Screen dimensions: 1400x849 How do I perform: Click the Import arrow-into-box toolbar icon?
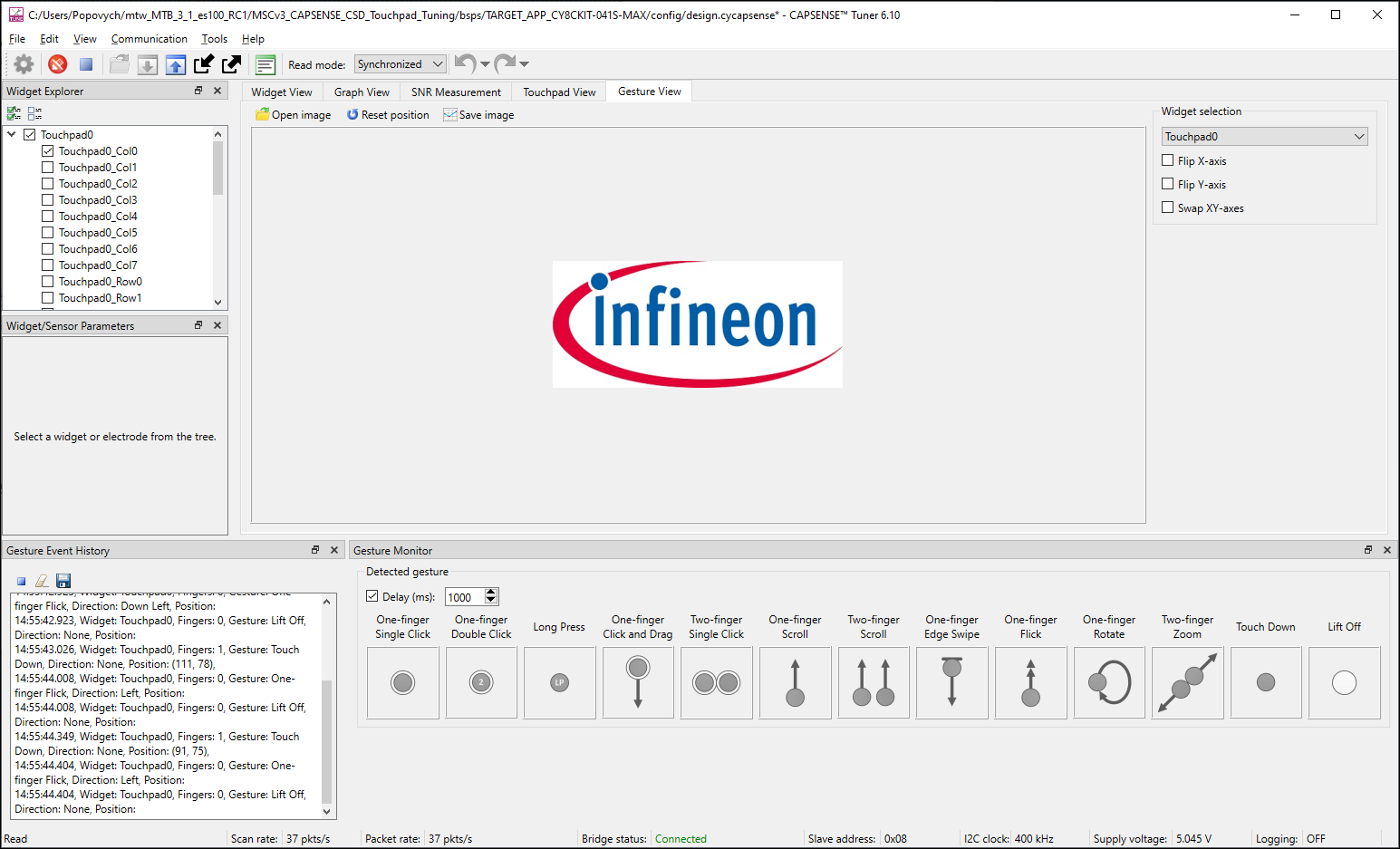point(204,64)
